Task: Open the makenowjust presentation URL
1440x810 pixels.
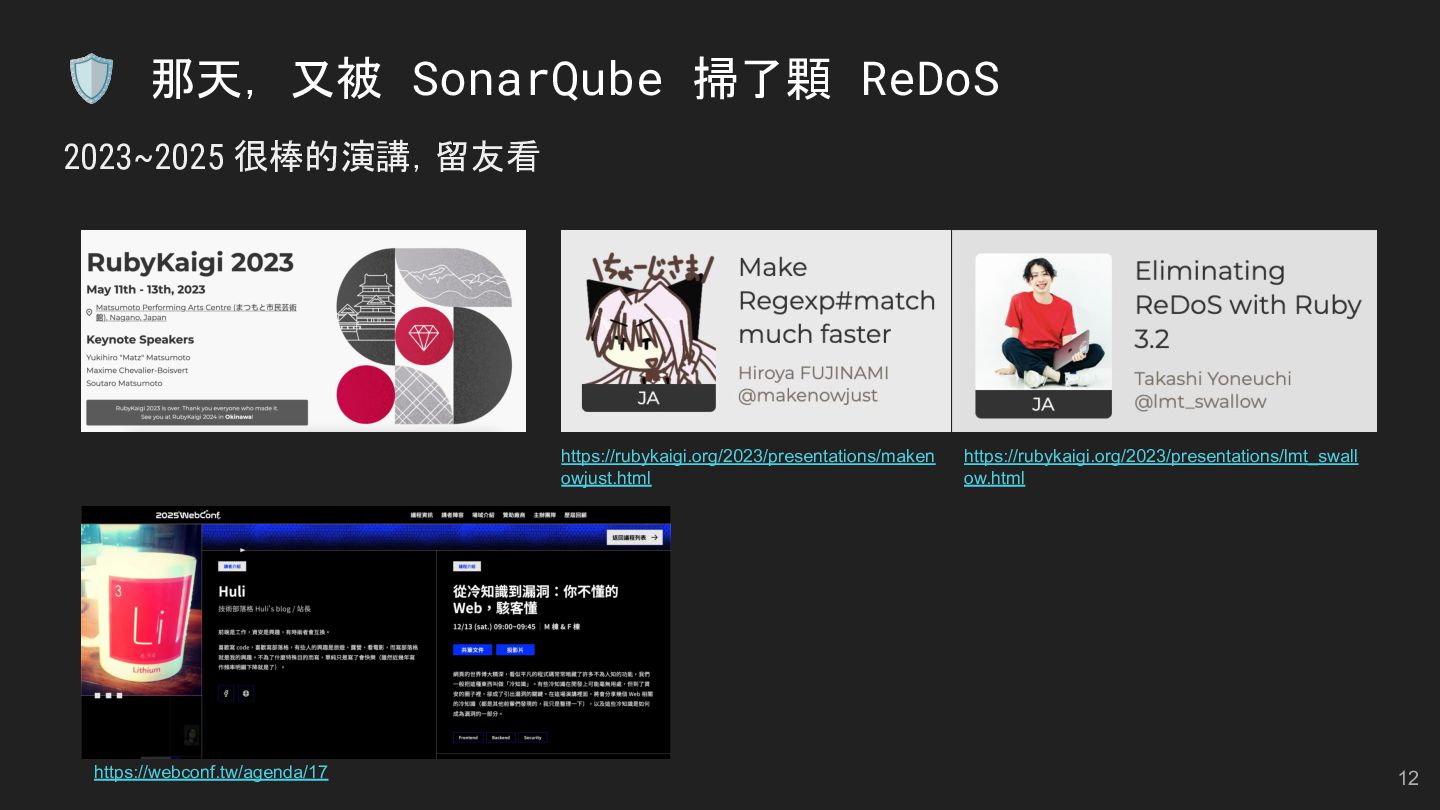Action: tap(748, 467)
